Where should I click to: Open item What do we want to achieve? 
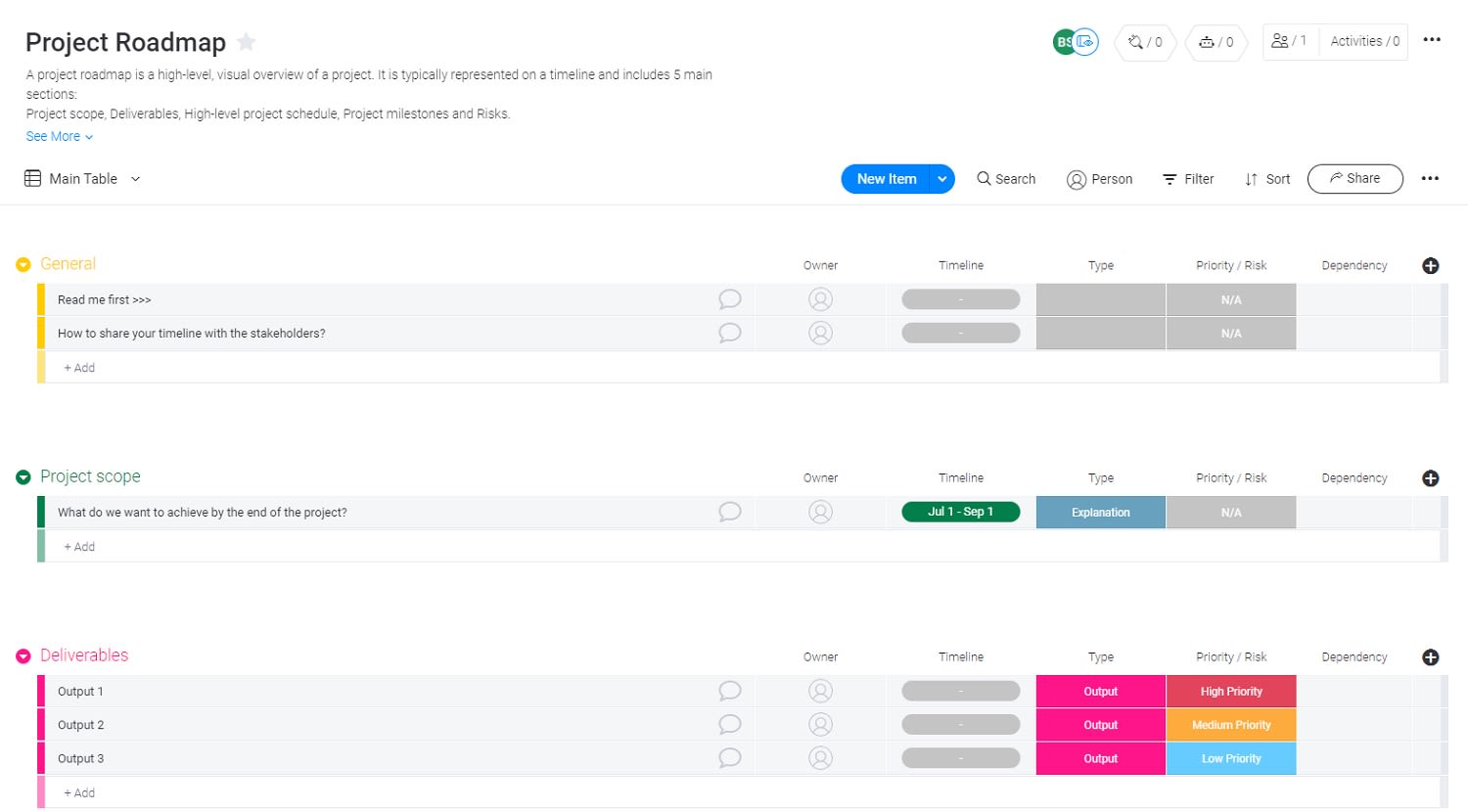tap(202, 513)
